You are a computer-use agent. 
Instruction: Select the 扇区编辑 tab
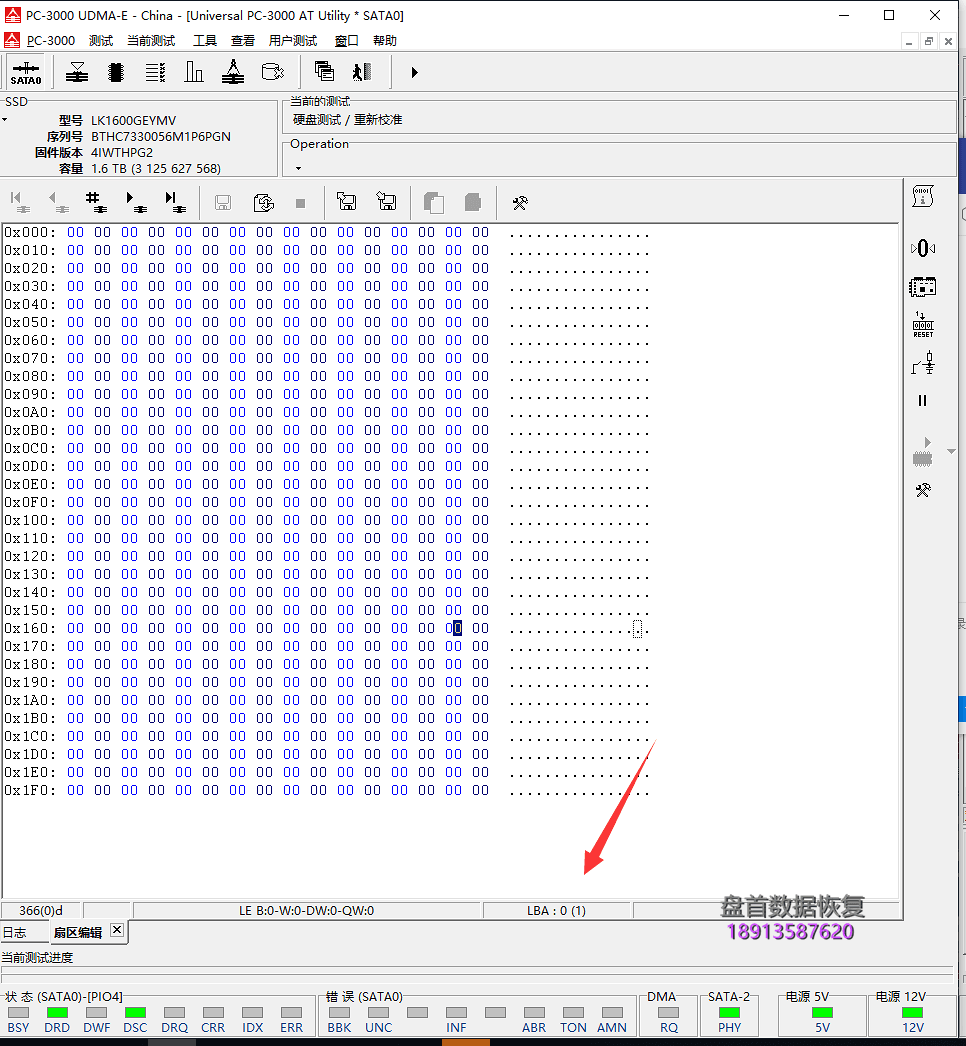[77, 933]
